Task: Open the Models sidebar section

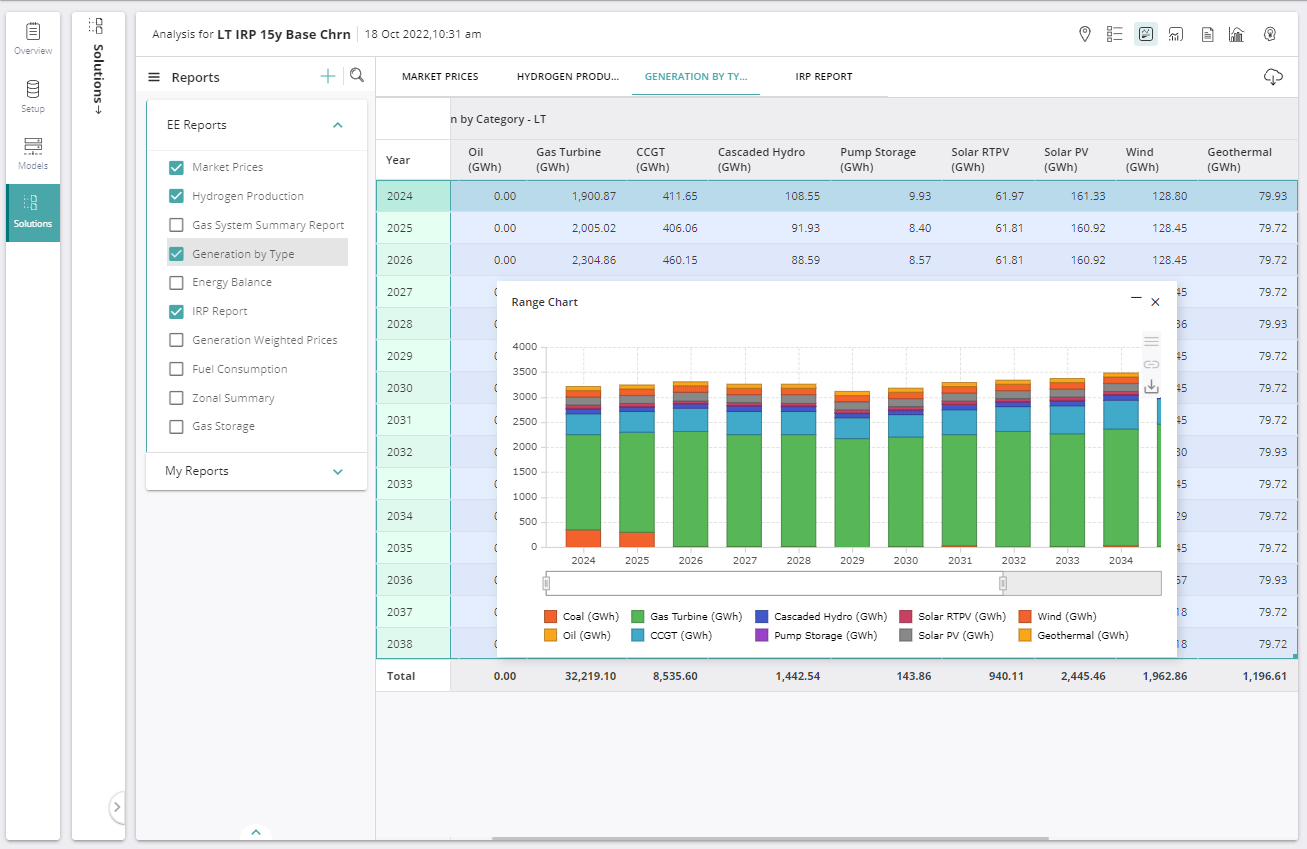Action: point(33,153)
